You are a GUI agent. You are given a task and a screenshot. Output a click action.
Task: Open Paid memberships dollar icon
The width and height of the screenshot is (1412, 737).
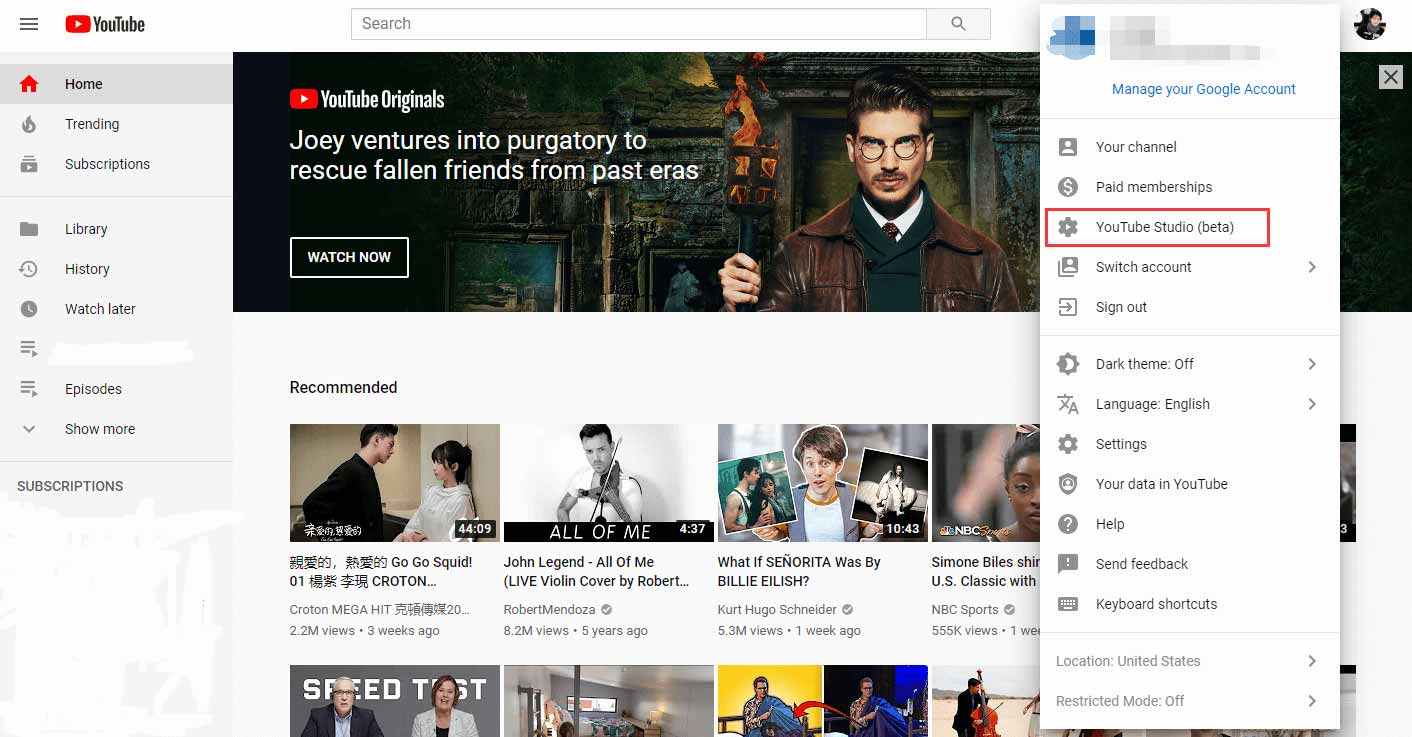tap(1068, 187)
